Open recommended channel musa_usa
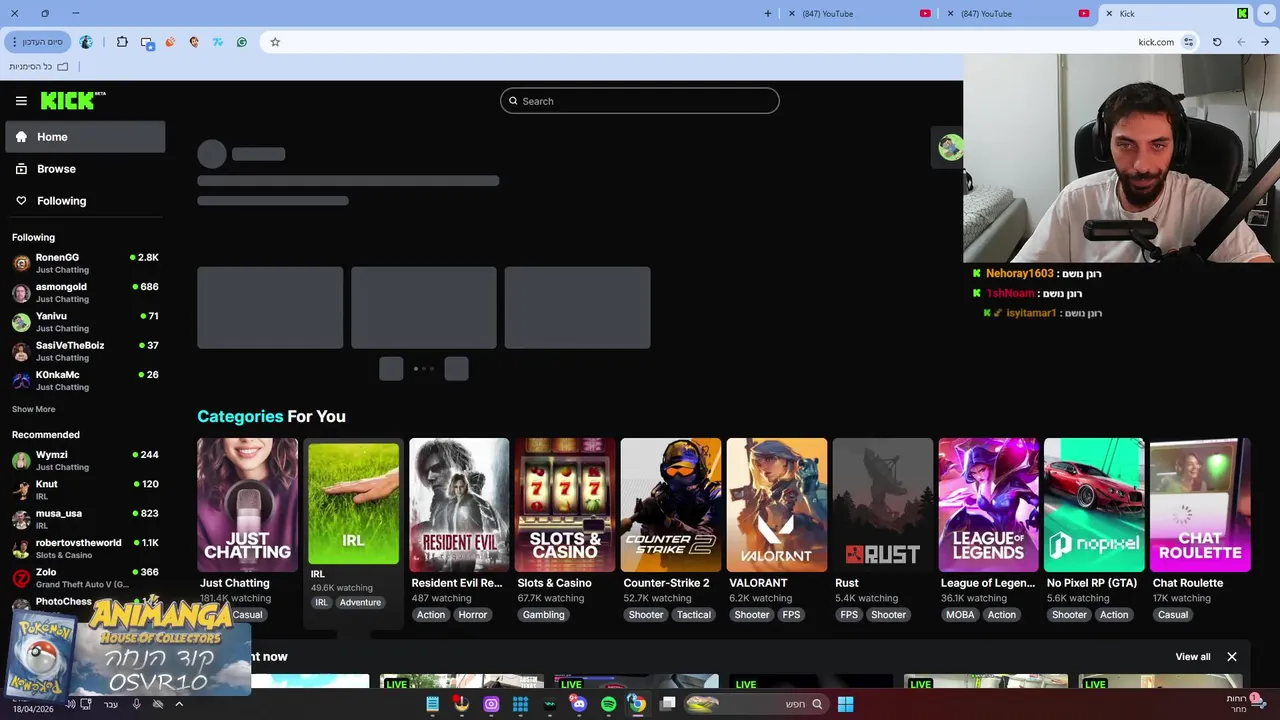The image size is (1280, 720). point(85,519)
